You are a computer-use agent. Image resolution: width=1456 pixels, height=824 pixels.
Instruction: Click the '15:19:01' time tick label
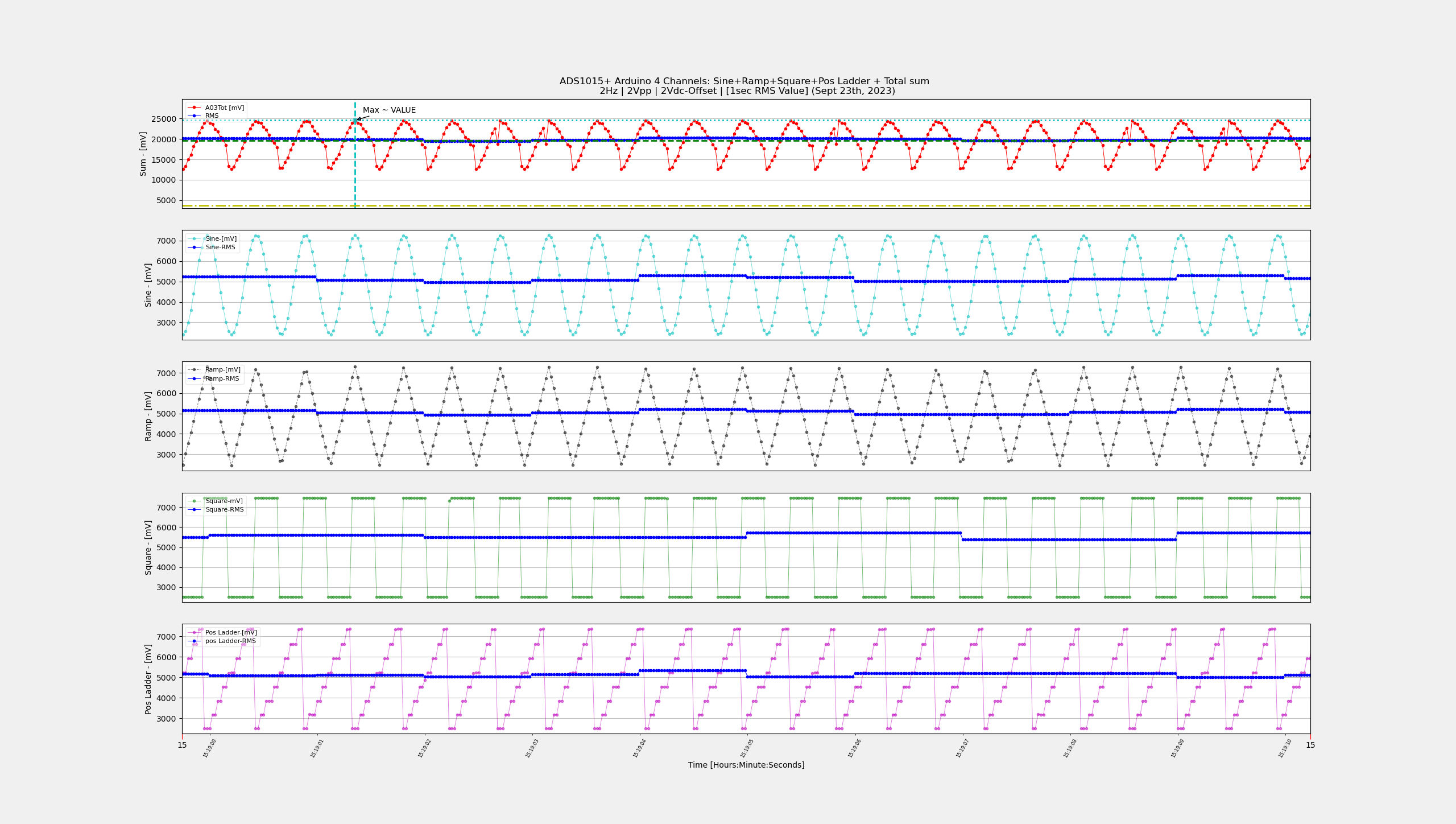pyautogui.click(x=317, y=748)
